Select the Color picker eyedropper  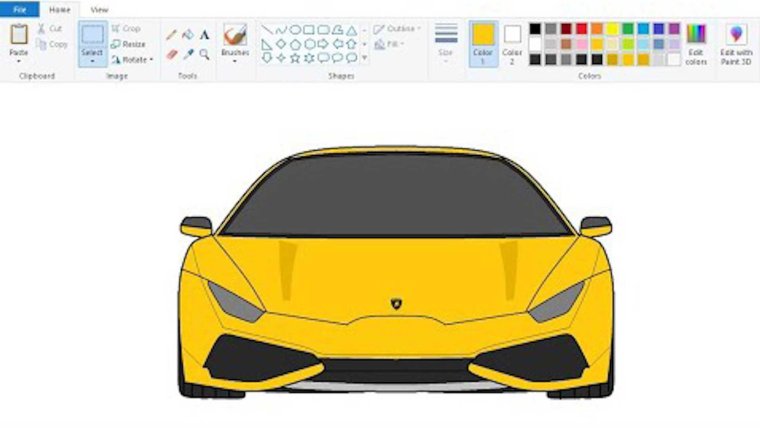click(x=187, y=54)
